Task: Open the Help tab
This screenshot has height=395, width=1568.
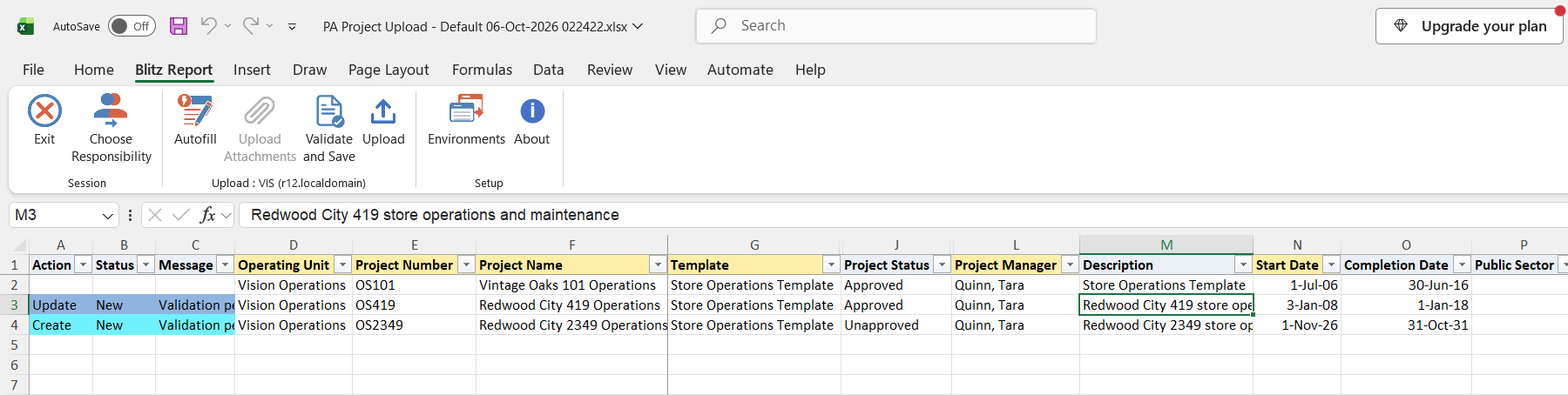Action: point(810,70)
